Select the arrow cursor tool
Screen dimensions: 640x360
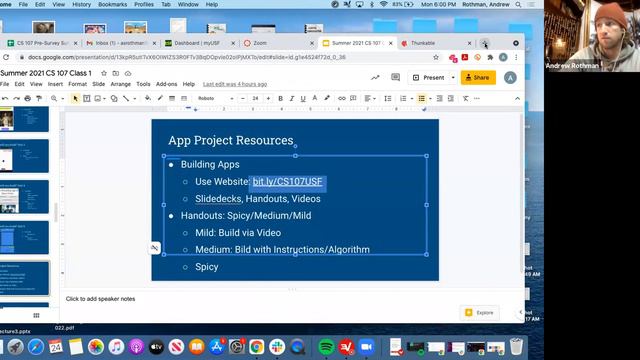click(75, 98)
